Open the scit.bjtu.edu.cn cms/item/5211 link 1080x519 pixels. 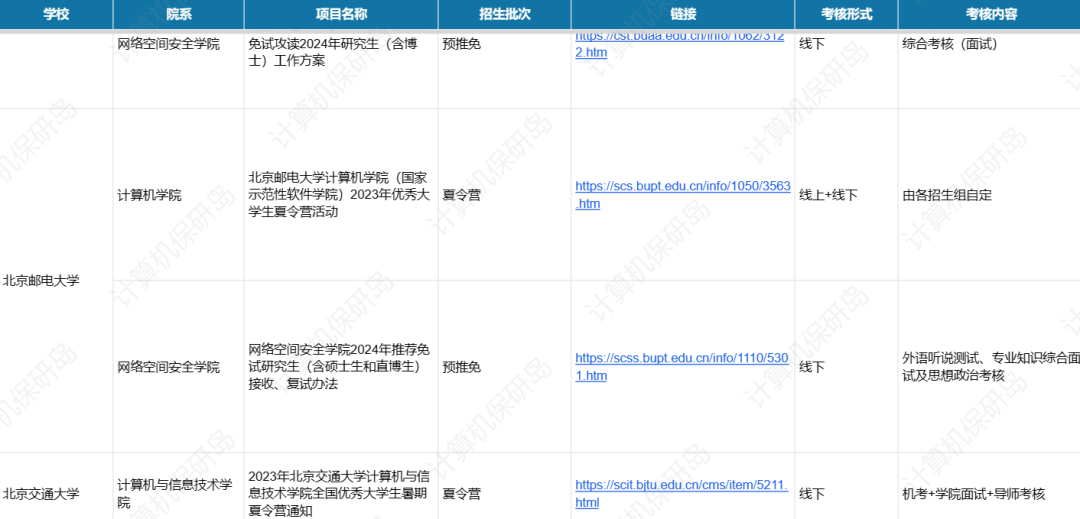coord(681,494)
